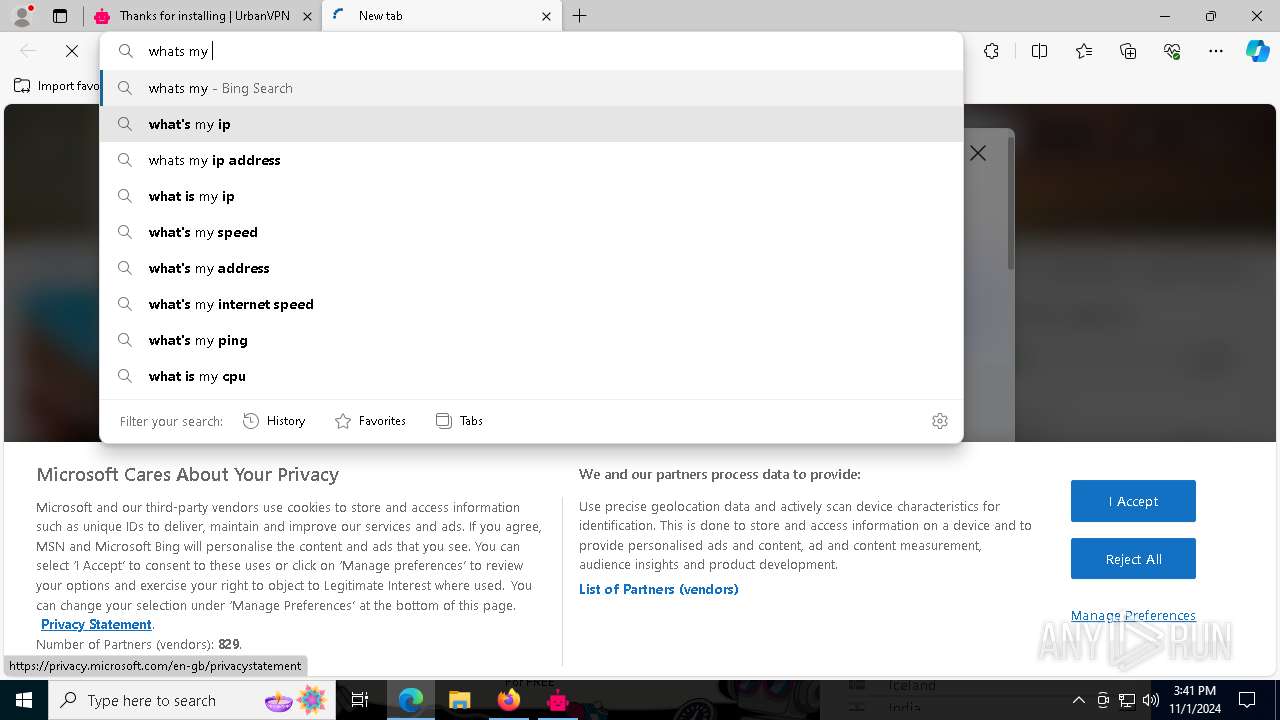Select 'what is my cpu' suggestion
The image size is (1280, 720).
click(x=531, y=376)
